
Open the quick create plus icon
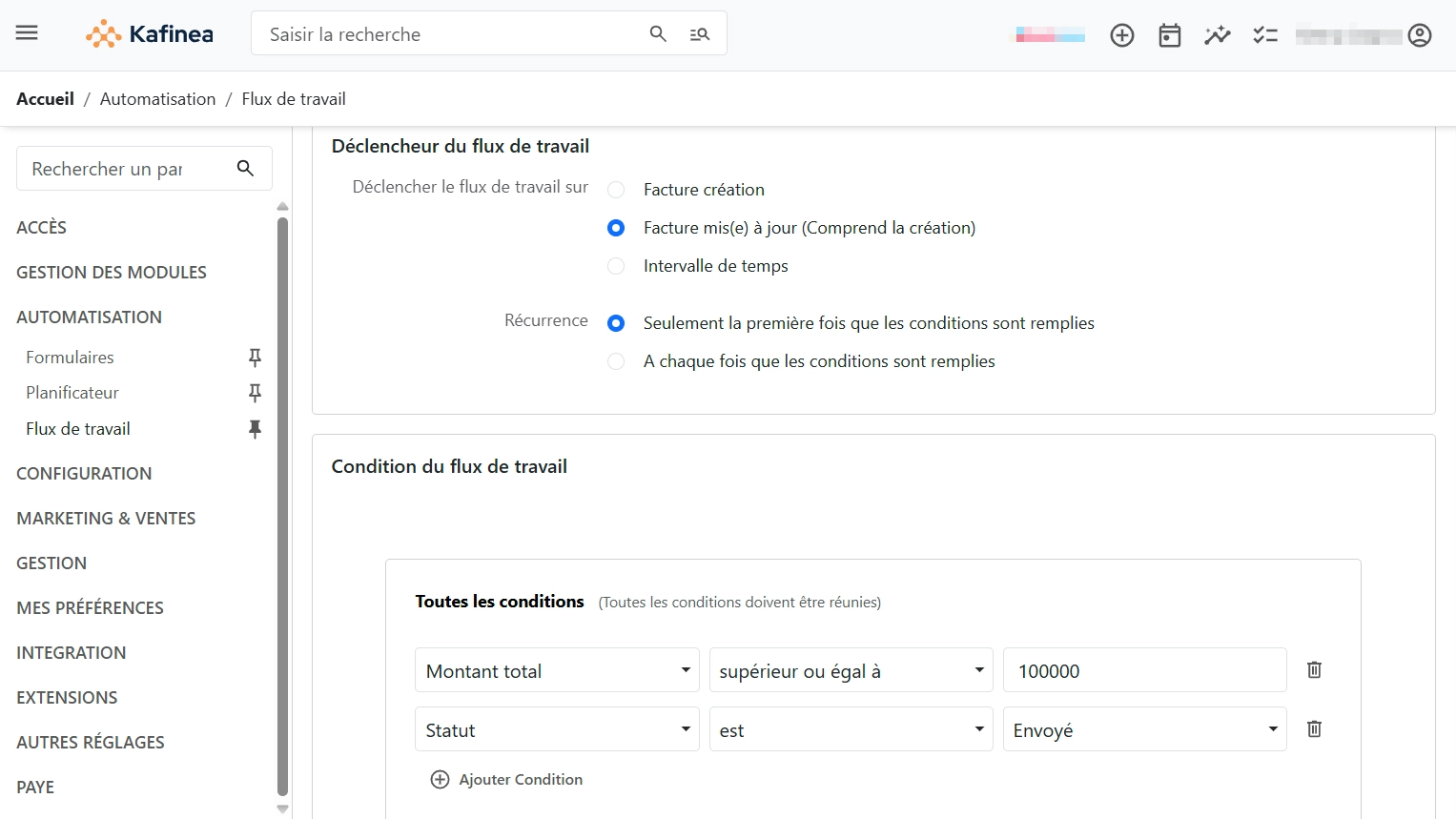click(x=1121, y=34)
